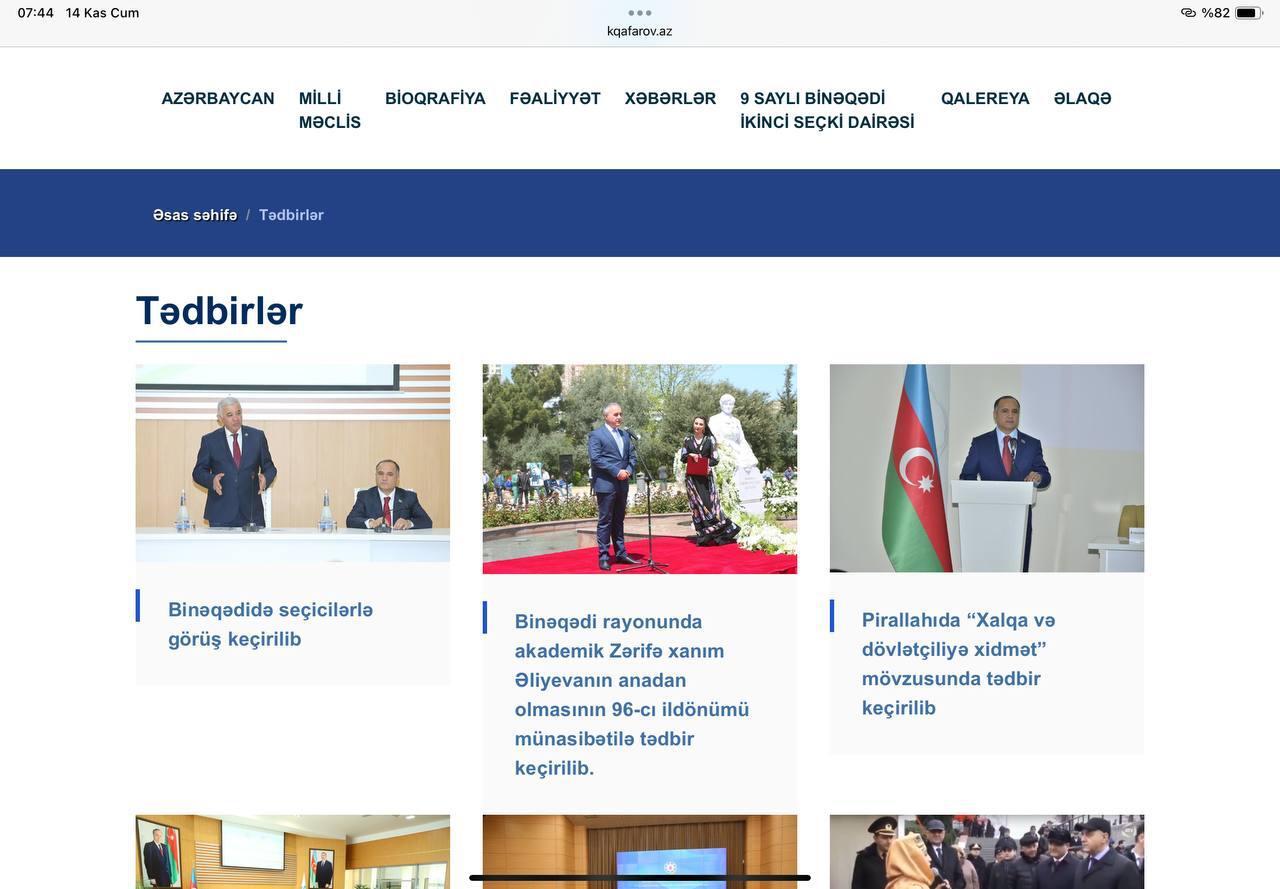Screen dimensions: 1280x889
Task: Click the podium speaker with flag photo
Action: 987,468
